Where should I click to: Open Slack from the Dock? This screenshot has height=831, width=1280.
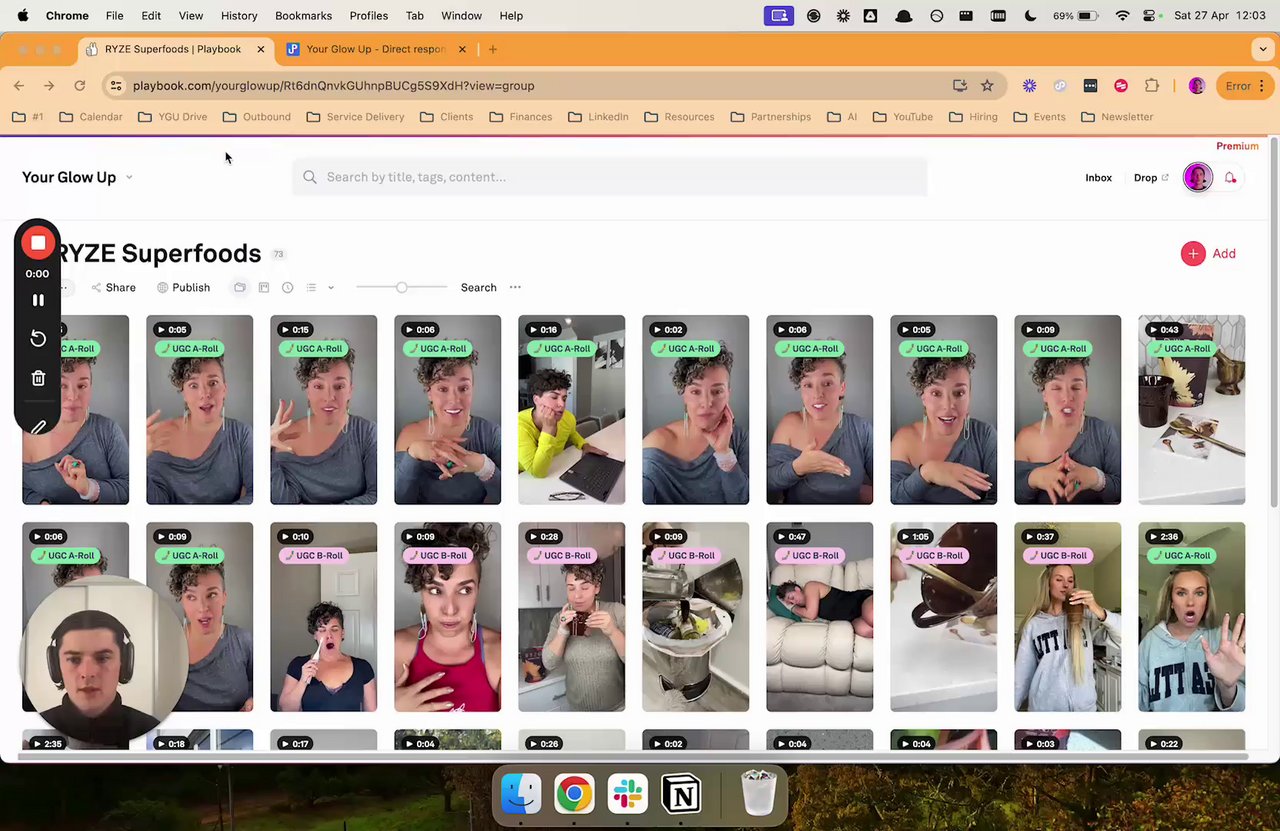click(628, 795)
